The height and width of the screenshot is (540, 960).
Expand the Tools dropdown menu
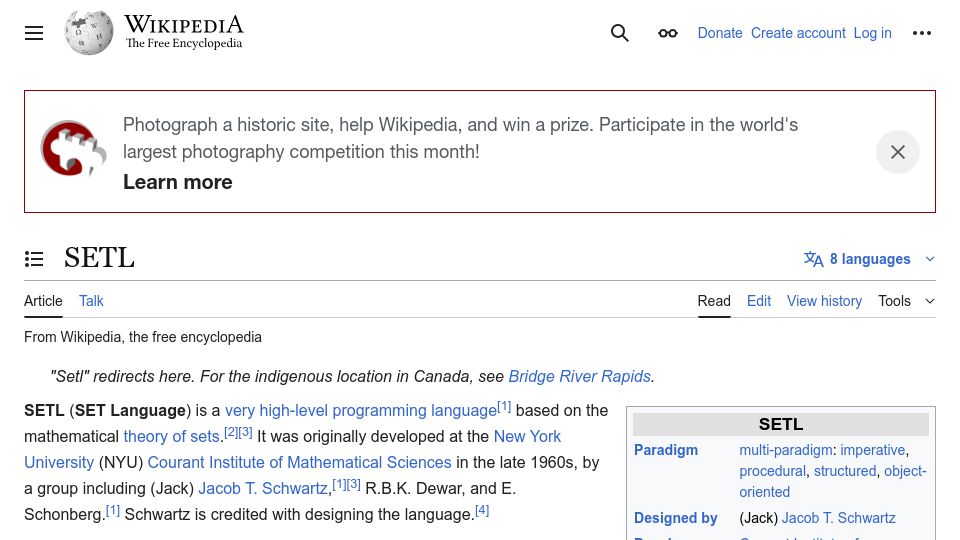tap(906, 301)
